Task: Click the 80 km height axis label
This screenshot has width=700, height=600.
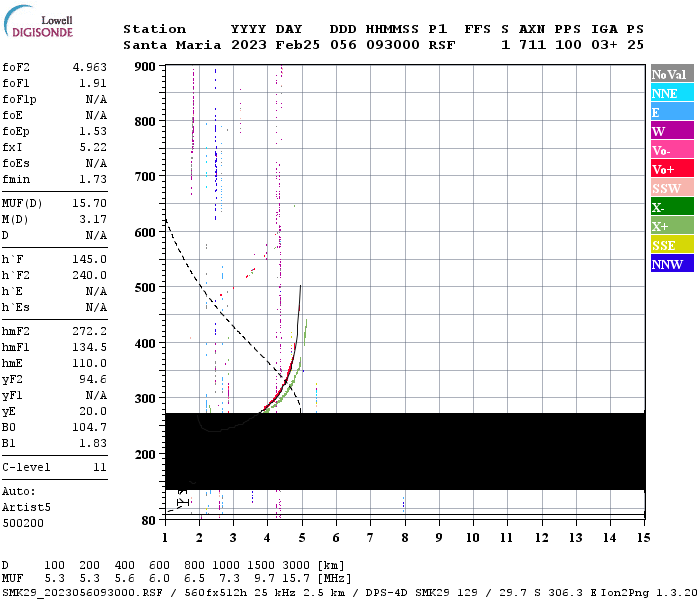Action: pos(148,521)
